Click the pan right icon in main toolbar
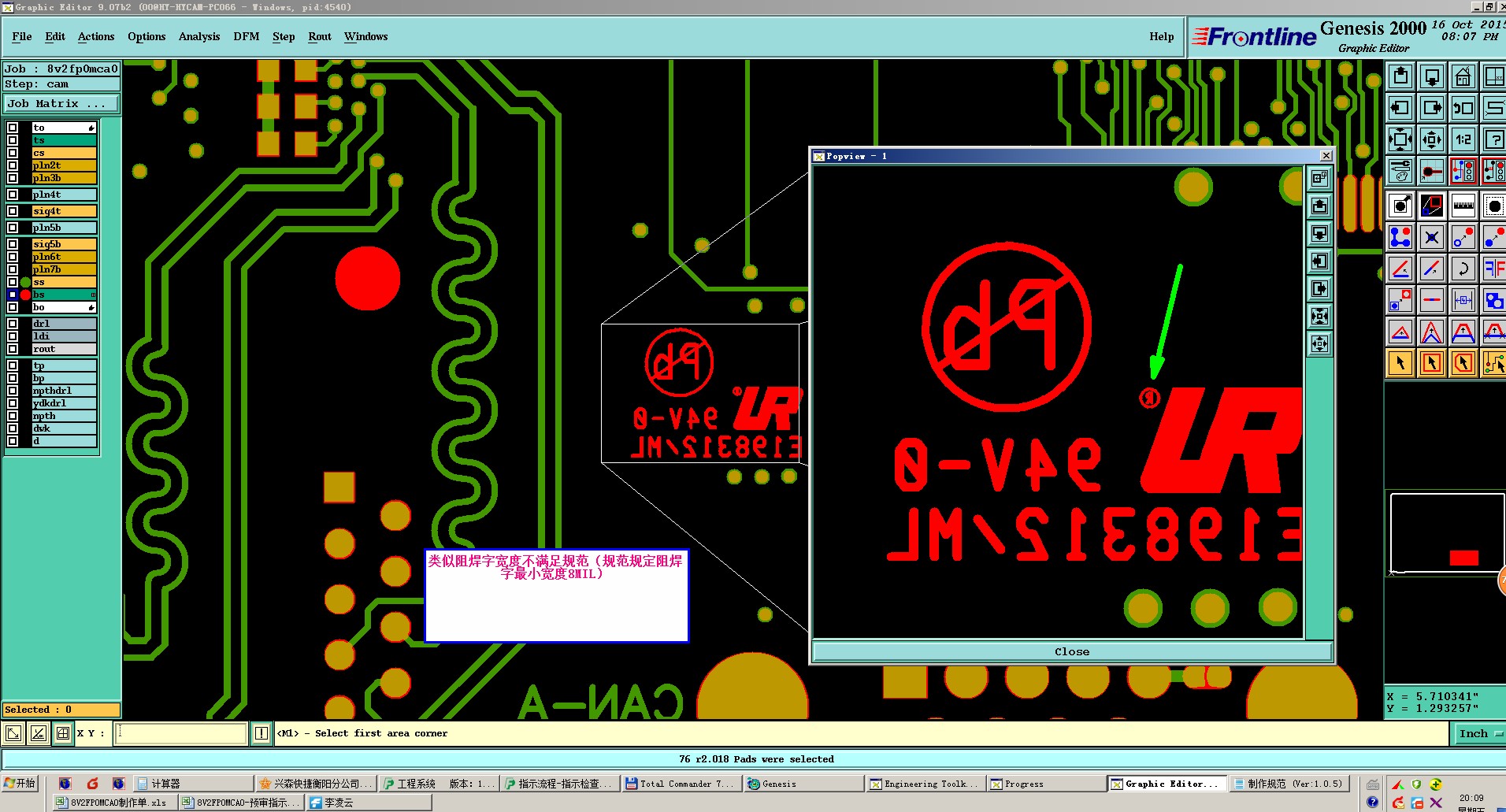 tap(1432, 108)
